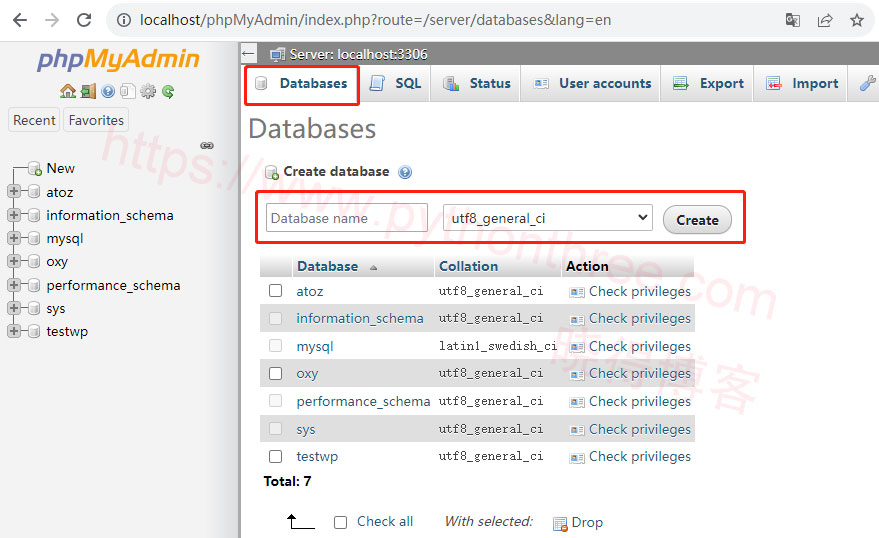Expand the mysql tree node
879x538 pixels.
click(x=14, y=238)
